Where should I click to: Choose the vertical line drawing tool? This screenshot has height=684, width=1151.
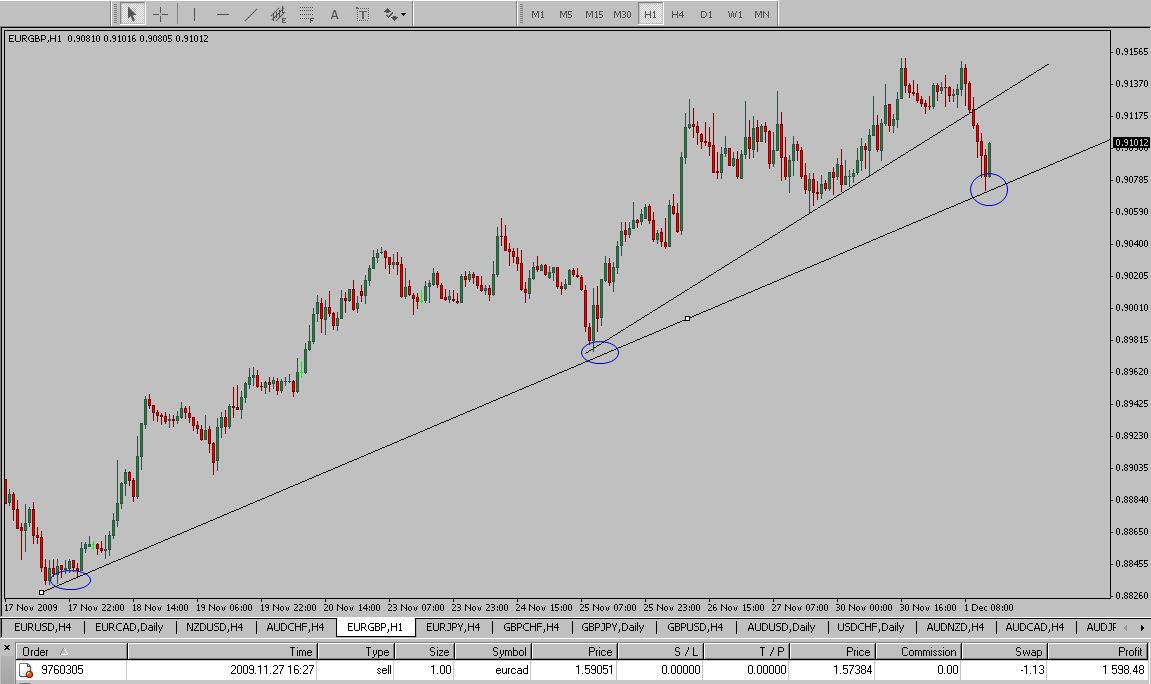[194, 14]
